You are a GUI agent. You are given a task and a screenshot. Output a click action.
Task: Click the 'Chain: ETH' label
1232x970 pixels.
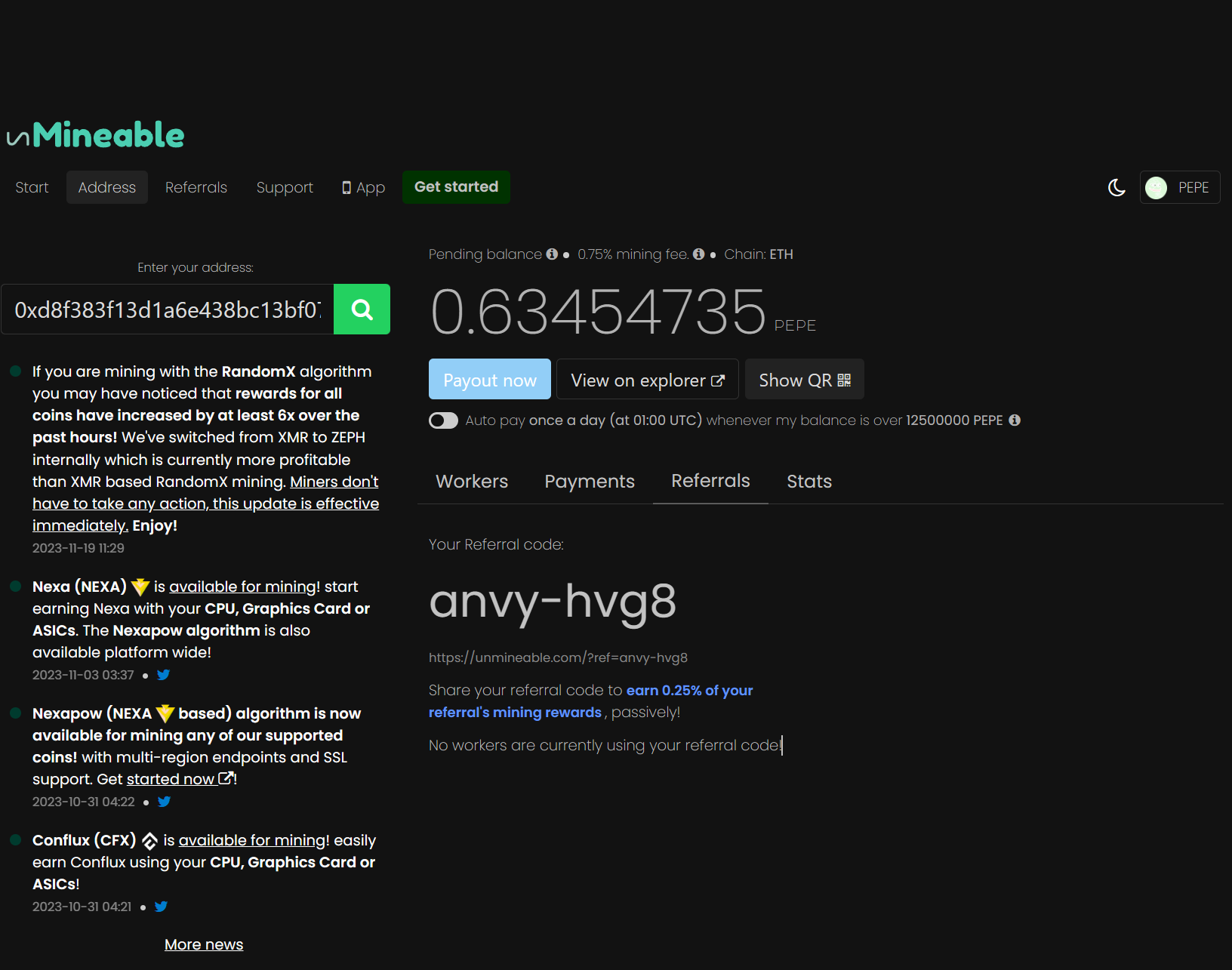tap(759, 254)
